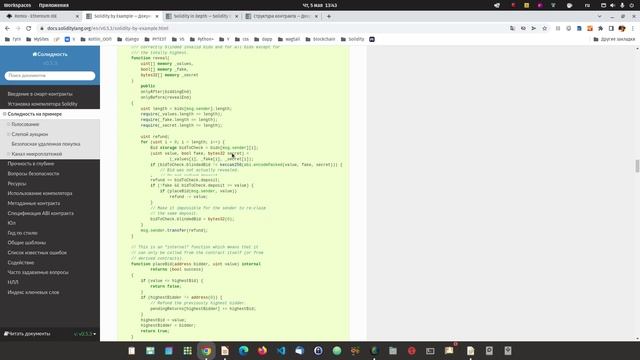Open Спецификация ABI контракта link
This screenshot has height=360, width=640.
point(41,213)
